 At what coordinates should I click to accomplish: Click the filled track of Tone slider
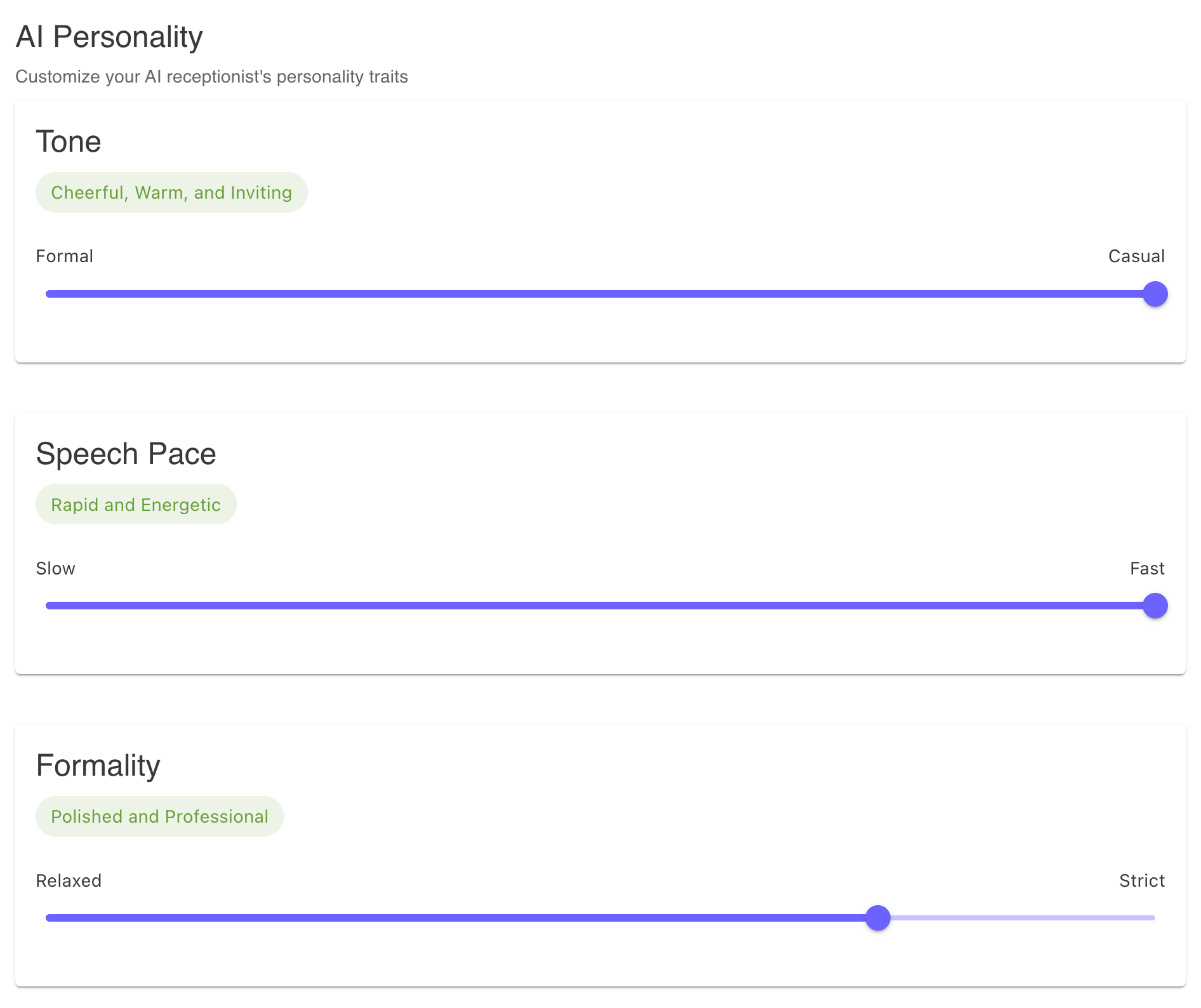click(x=571, y=294)
